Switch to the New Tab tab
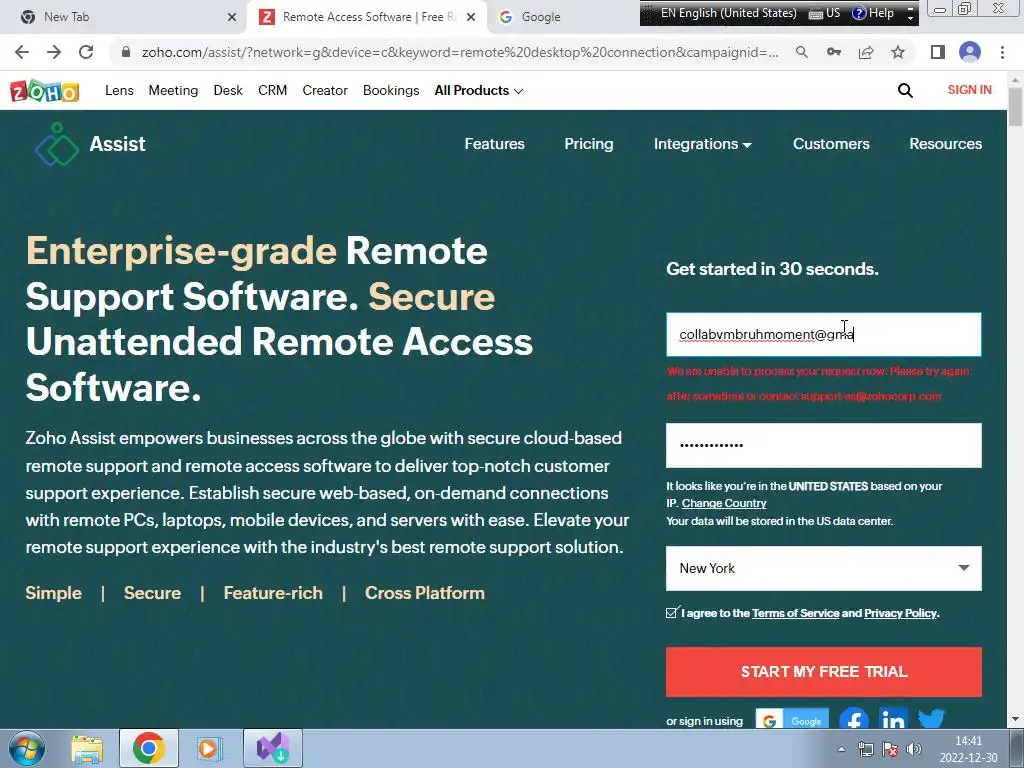Screen dimensions: 1024x768 pyautogui.click(x=124, y=17)
